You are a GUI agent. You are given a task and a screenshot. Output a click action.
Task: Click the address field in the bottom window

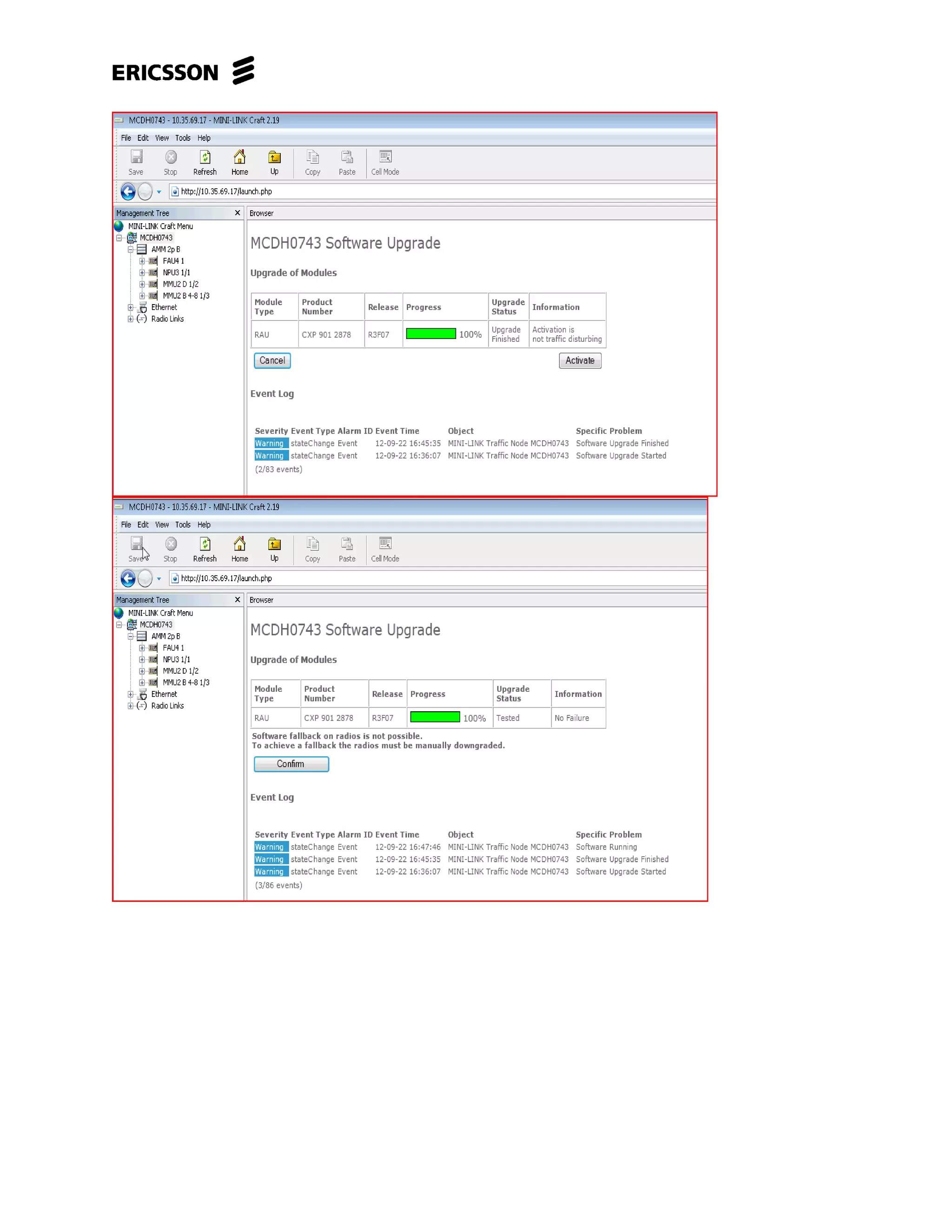[440, 578]
